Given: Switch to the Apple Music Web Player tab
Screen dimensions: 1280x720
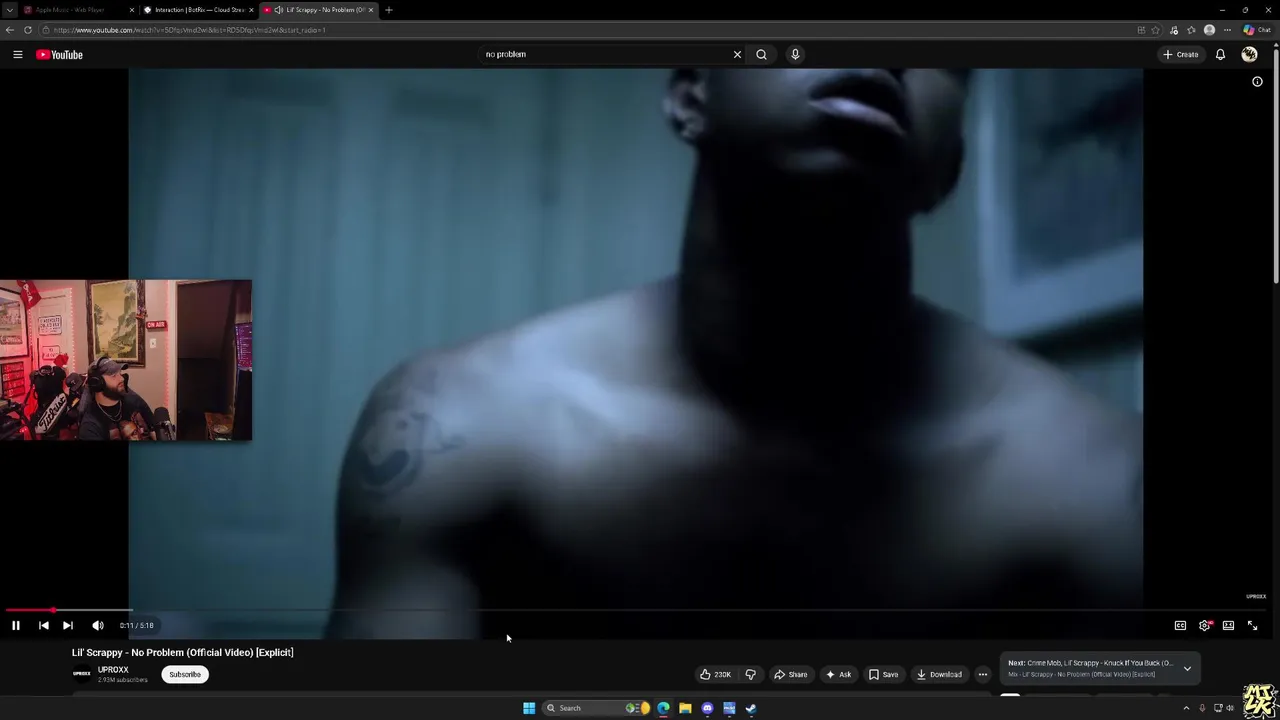Looking at the screenshot, I should [x=70, y=10].
